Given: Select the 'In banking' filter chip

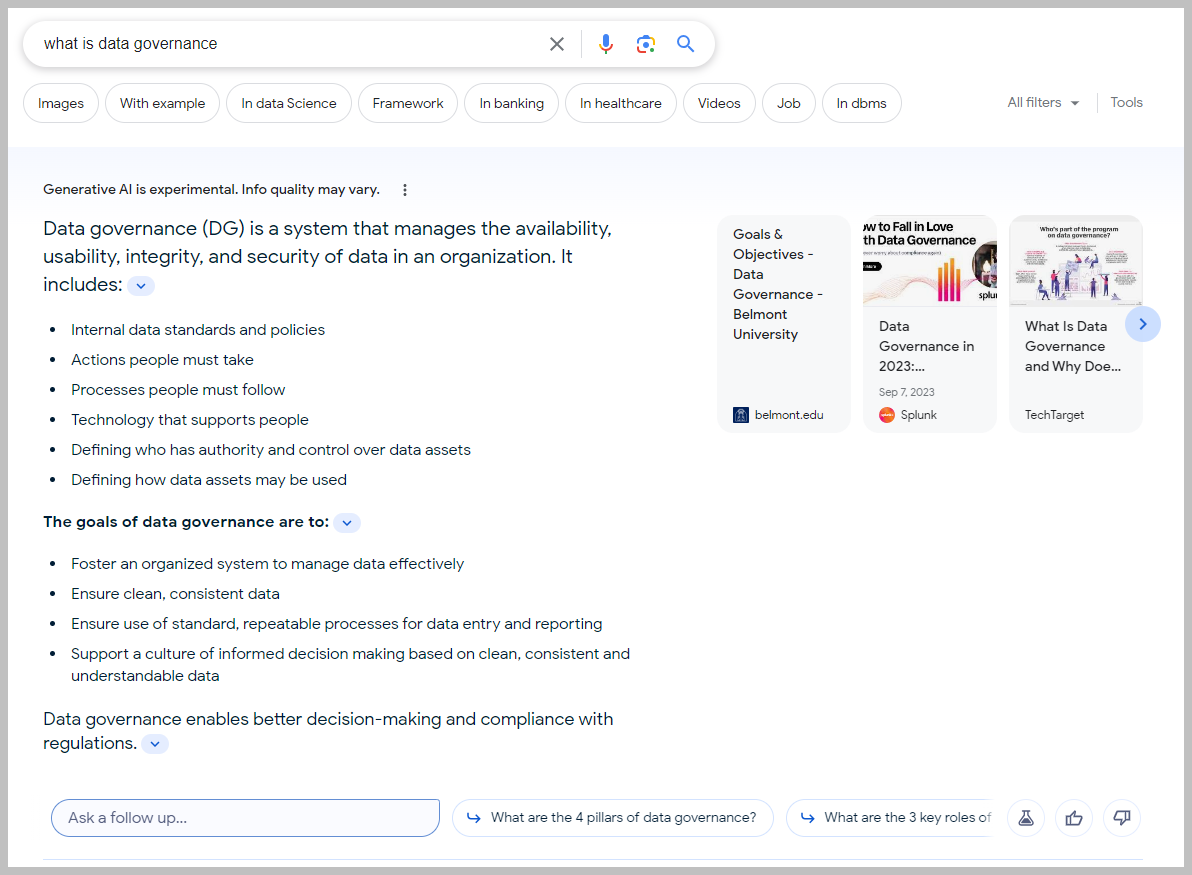Looking at the screenshot, I should click(x=512, y=103).
